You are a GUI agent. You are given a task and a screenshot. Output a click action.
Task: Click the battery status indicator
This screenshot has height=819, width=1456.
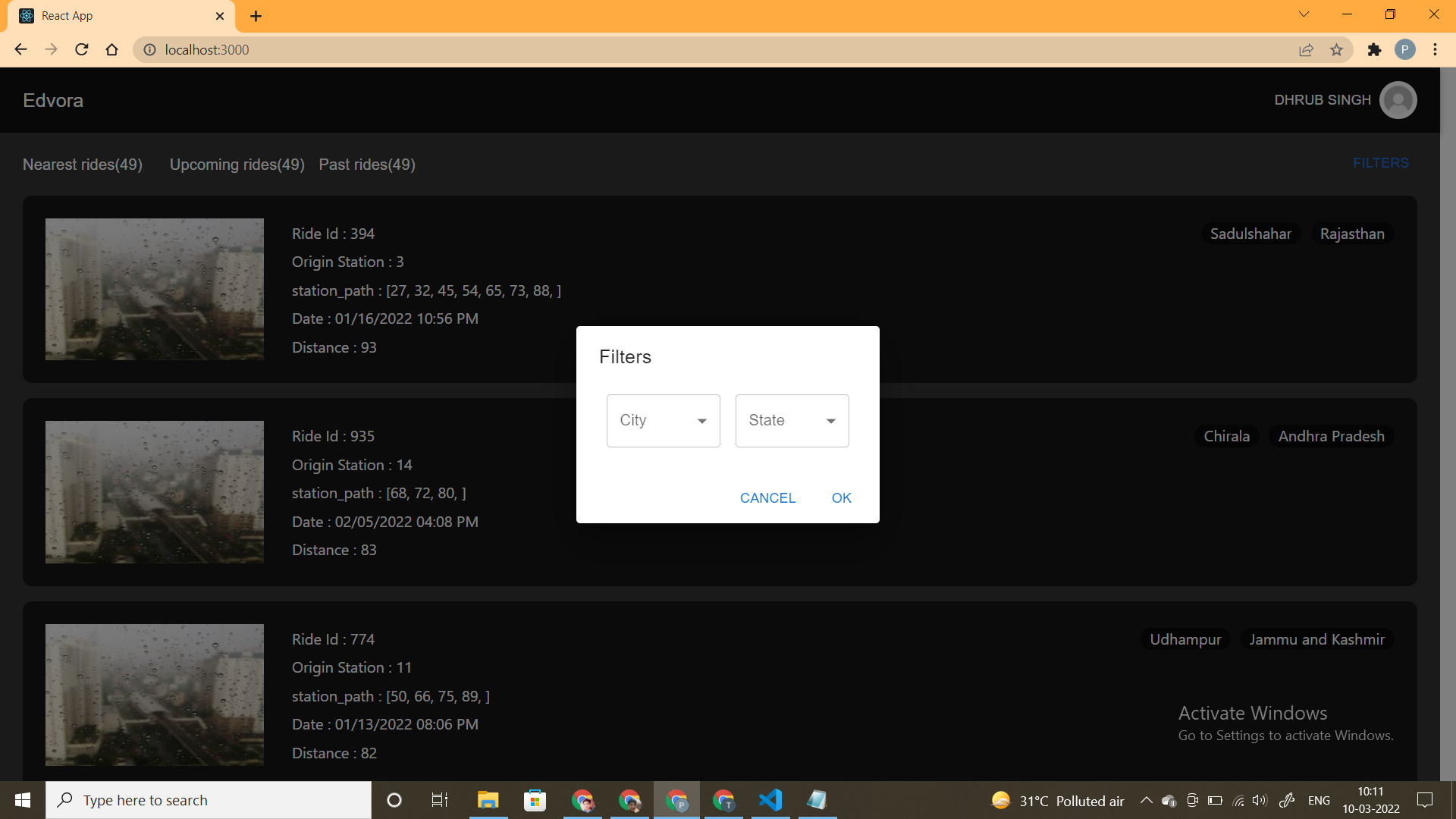tap(1216, 799)
